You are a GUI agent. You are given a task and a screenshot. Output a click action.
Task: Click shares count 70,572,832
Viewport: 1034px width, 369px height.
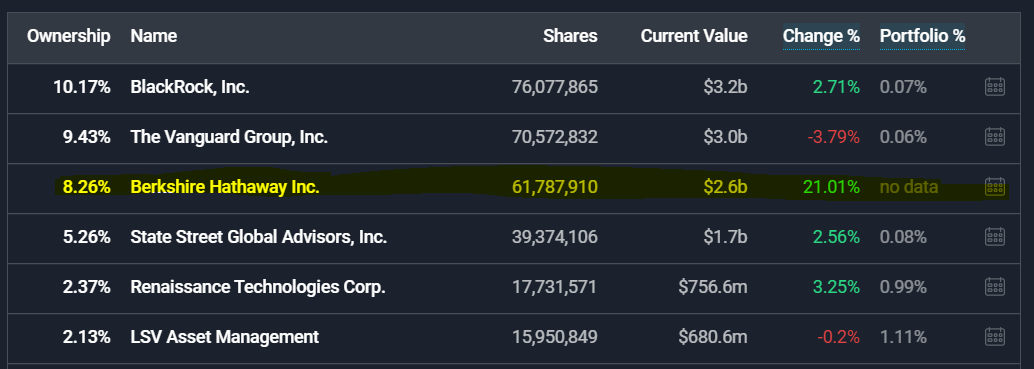(555, 137)
